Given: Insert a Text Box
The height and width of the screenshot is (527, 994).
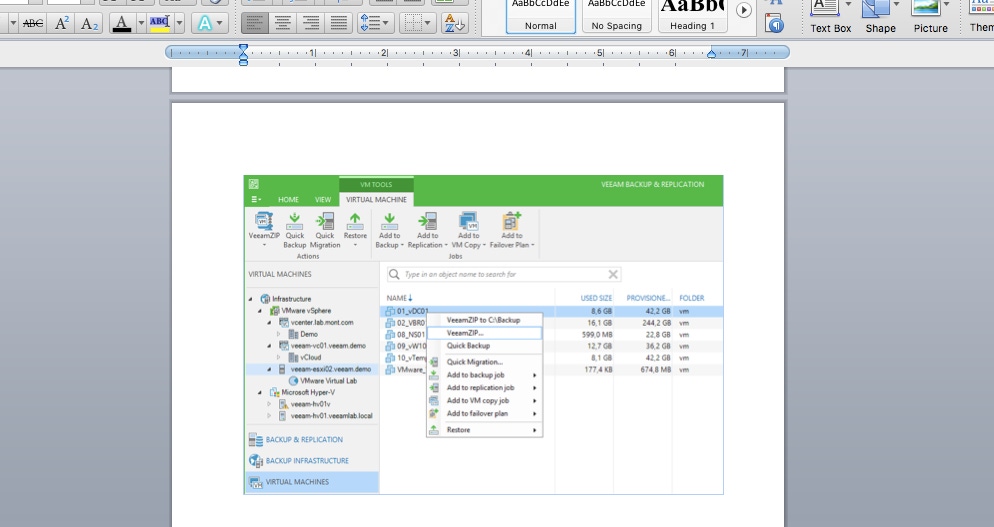Looking at the screenshot, I should point(830,17).
